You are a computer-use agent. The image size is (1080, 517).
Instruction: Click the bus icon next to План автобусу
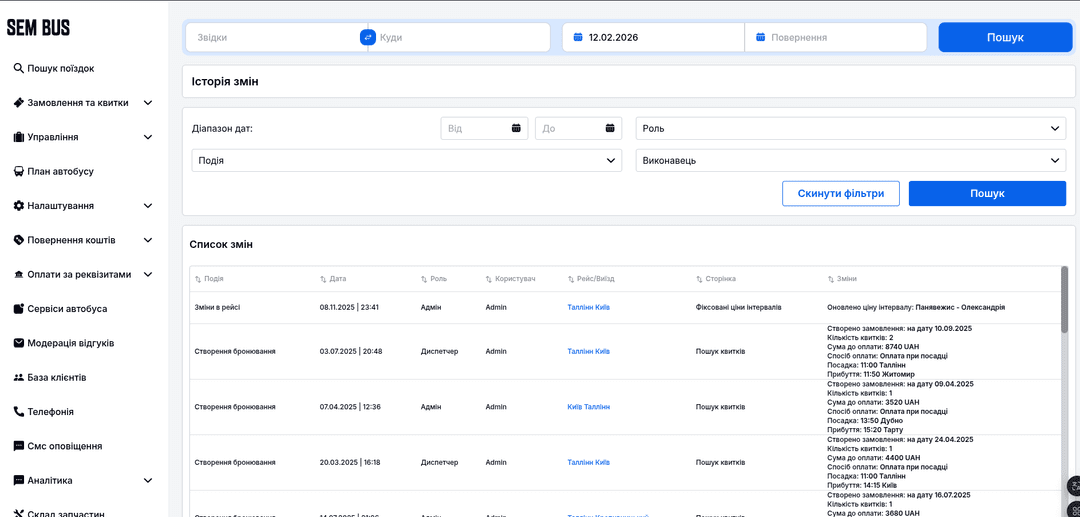tap(18, 171)
